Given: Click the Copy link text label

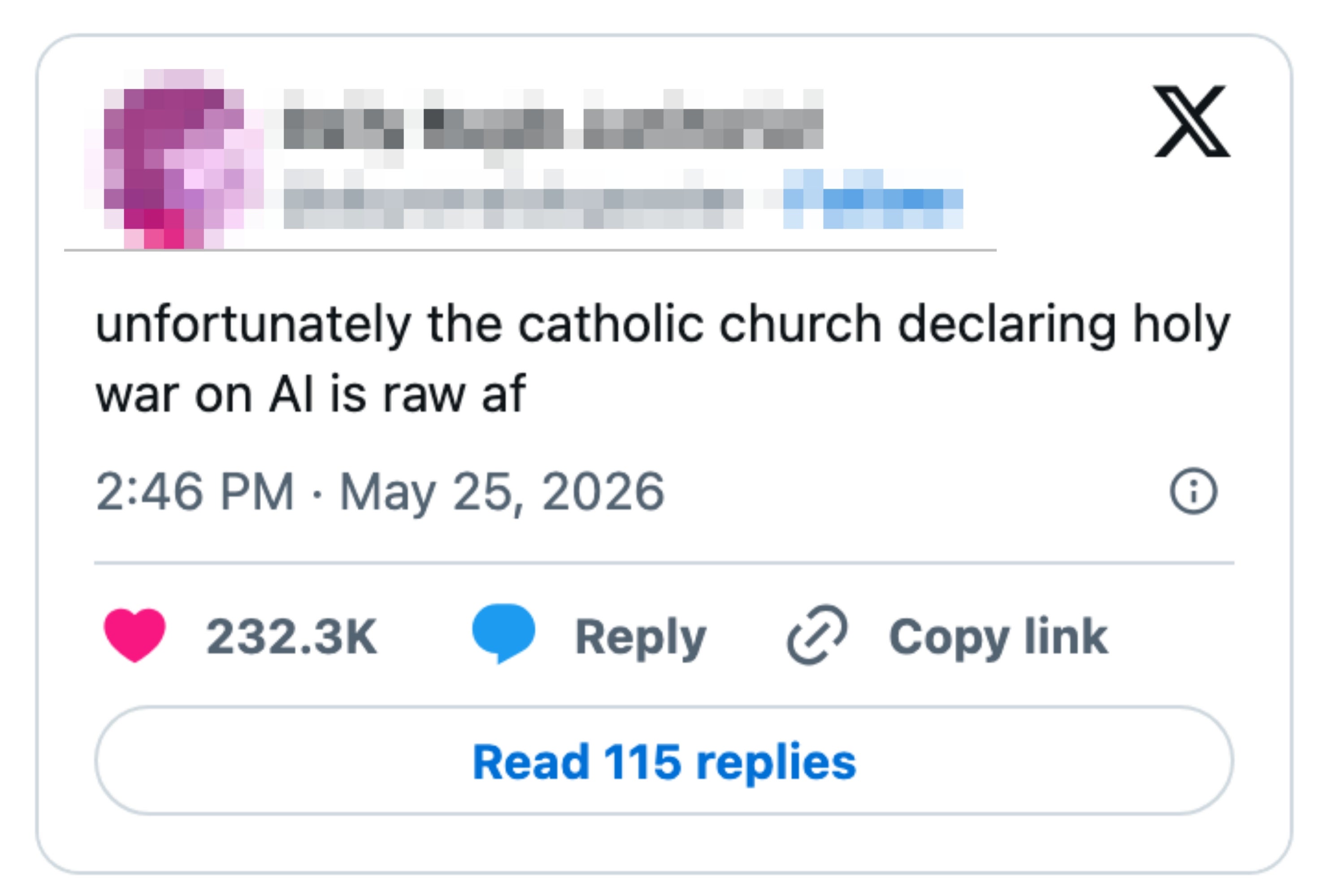Looking at the screenshot, I should [998, 638].
